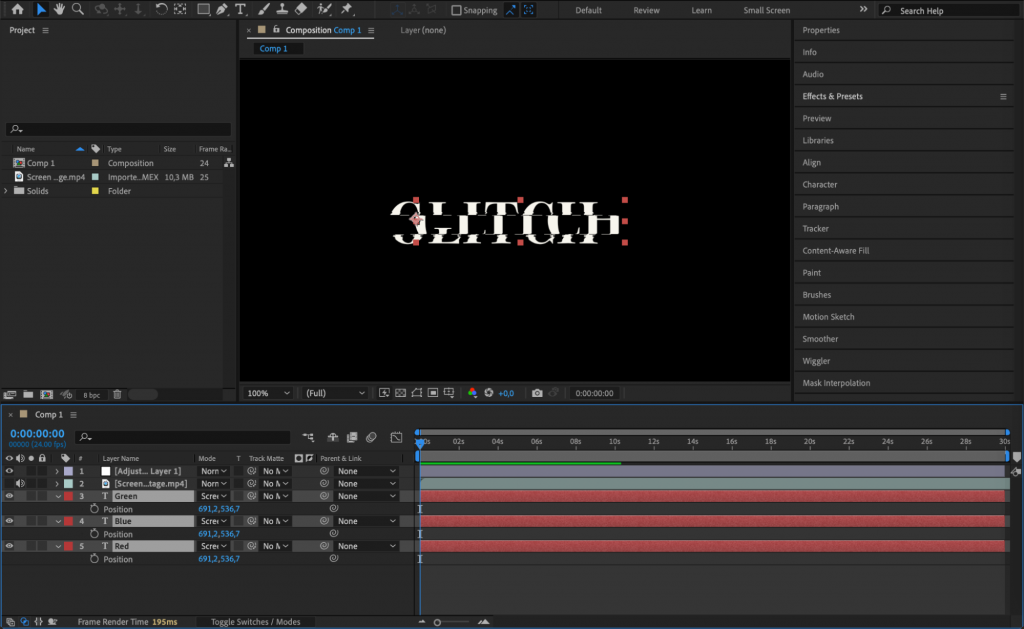Pick the Brush tool
Screen dimensions: 1024x629
pyautogui.click(x=262, y=10)
